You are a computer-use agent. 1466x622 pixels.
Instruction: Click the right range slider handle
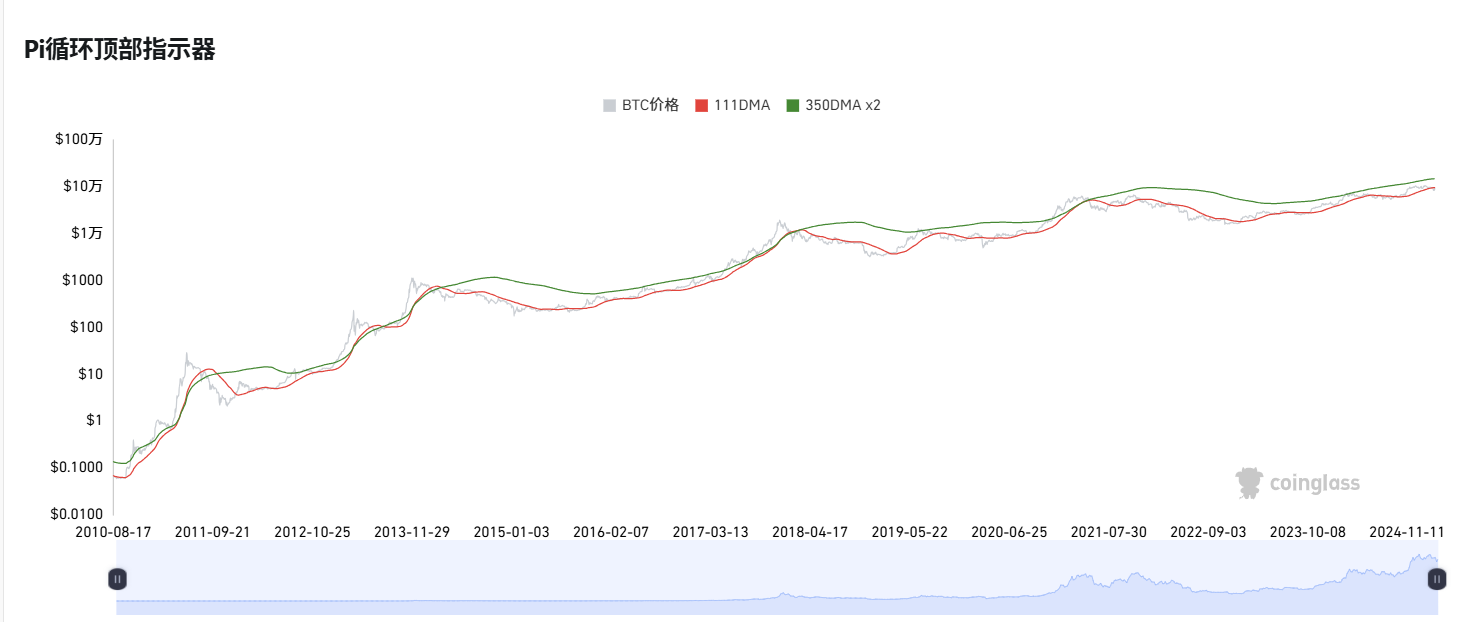1437,578
